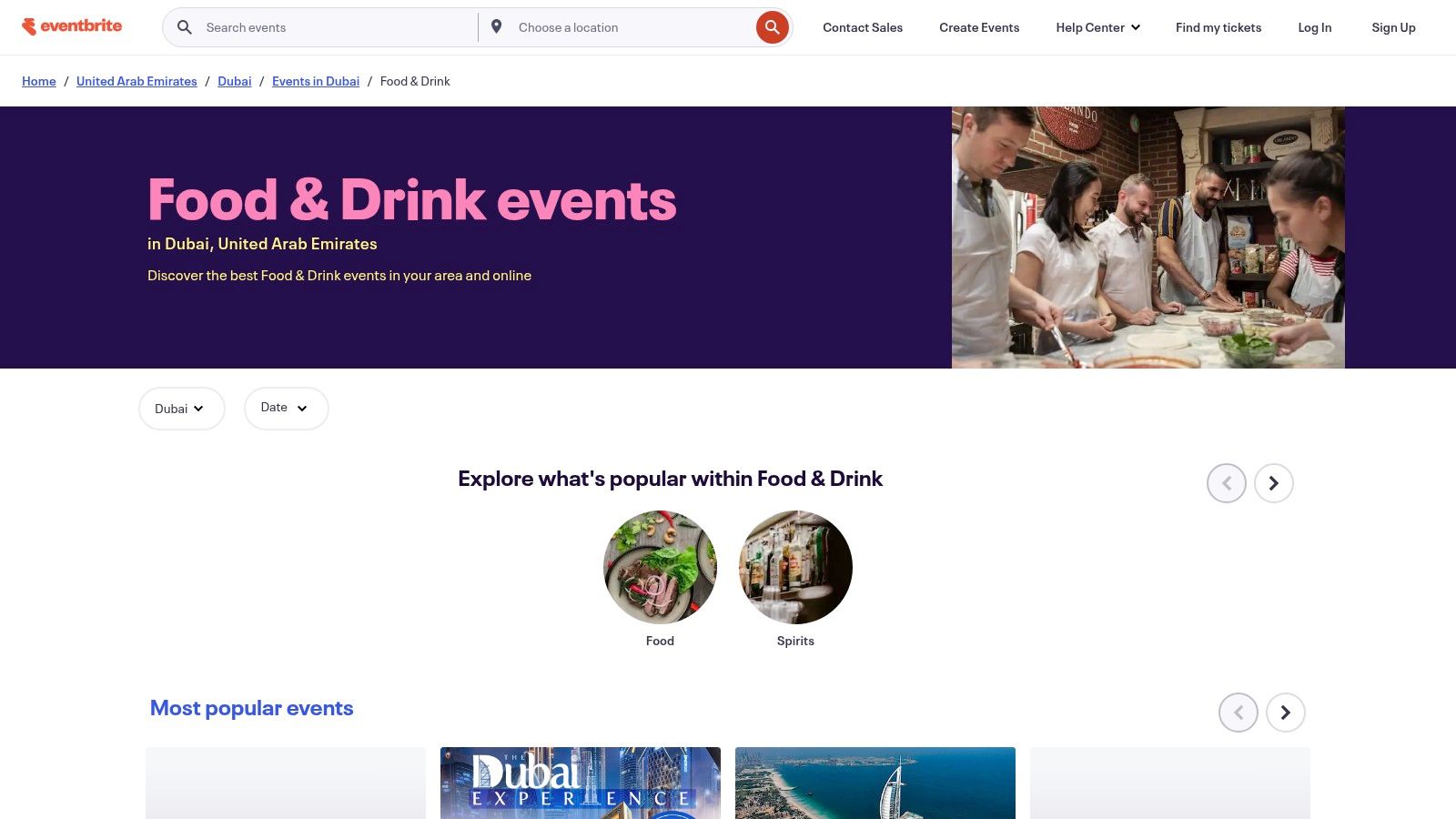Click the next arrow in Most popular events

(x=1285, y=713)
